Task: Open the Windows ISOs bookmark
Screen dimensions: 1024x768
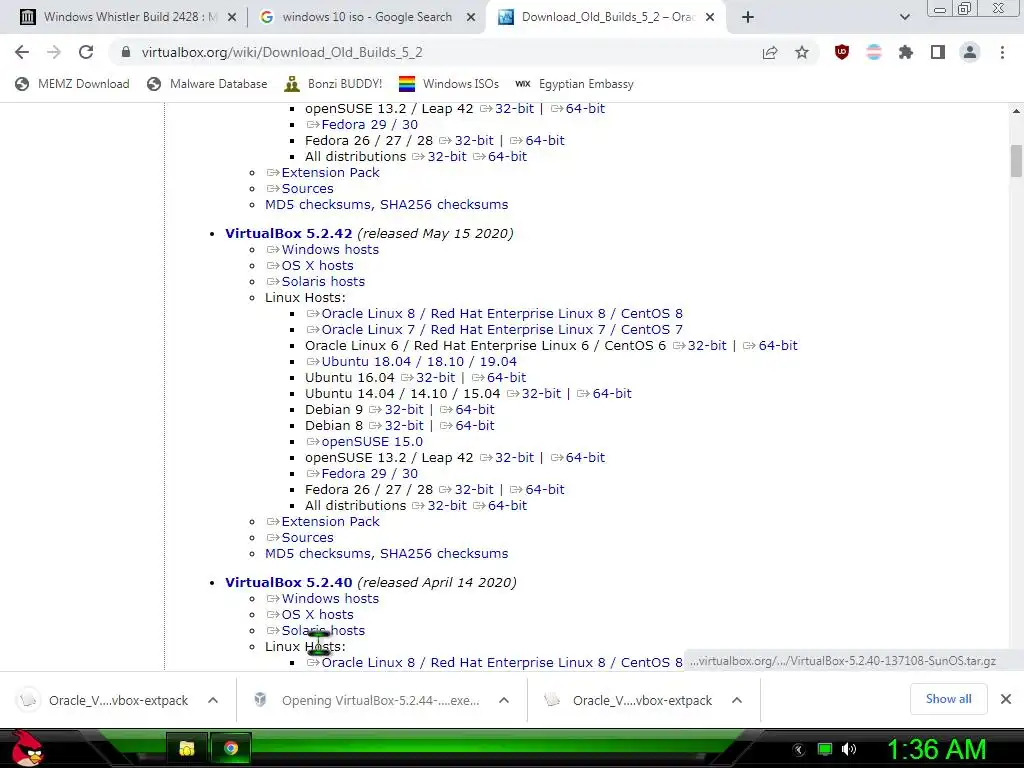Action: (x=449, y=84)
